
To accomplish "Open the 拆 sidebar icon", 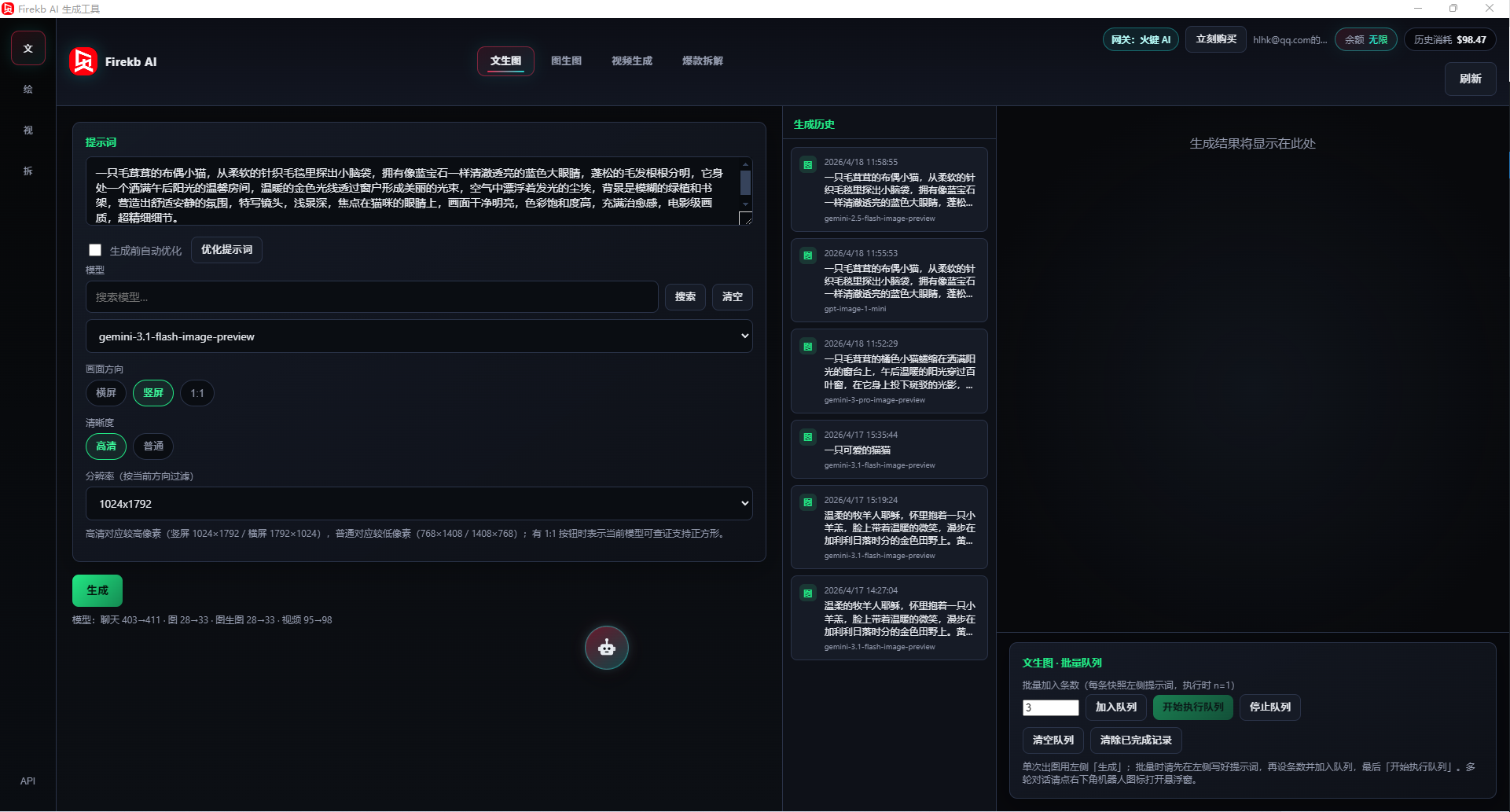I will click(x=28, y=171).
